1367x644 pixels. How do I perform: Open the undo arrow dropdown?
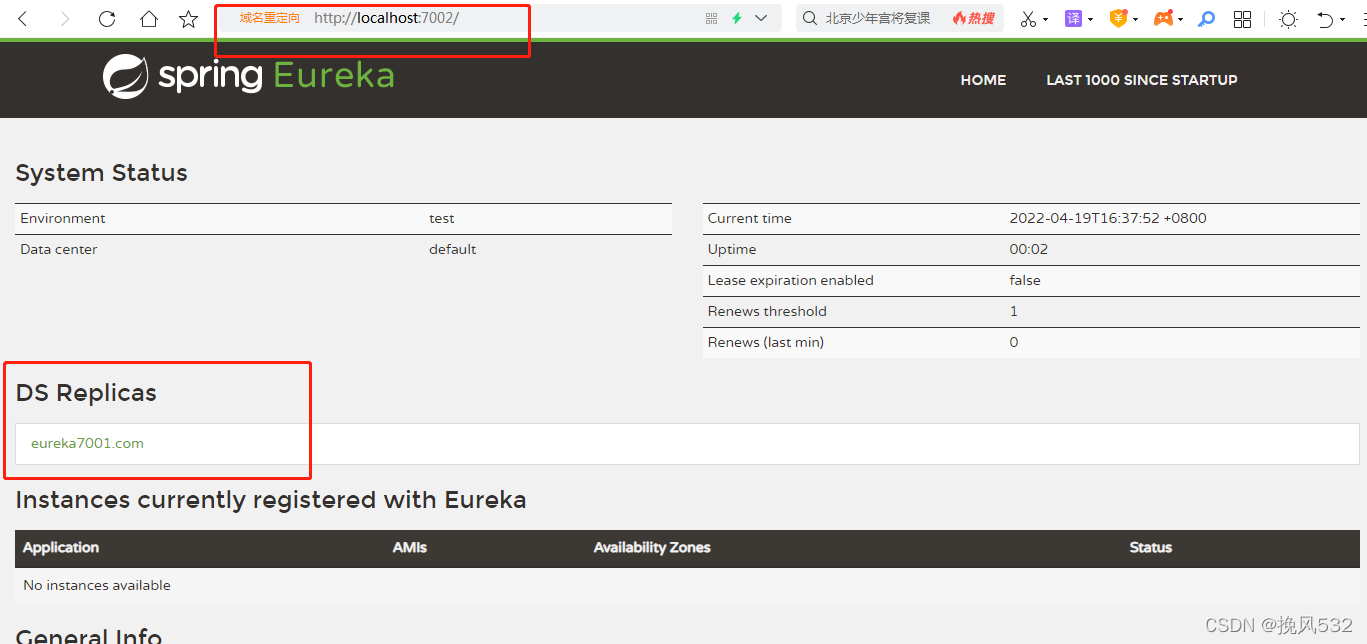point(1342,20)
